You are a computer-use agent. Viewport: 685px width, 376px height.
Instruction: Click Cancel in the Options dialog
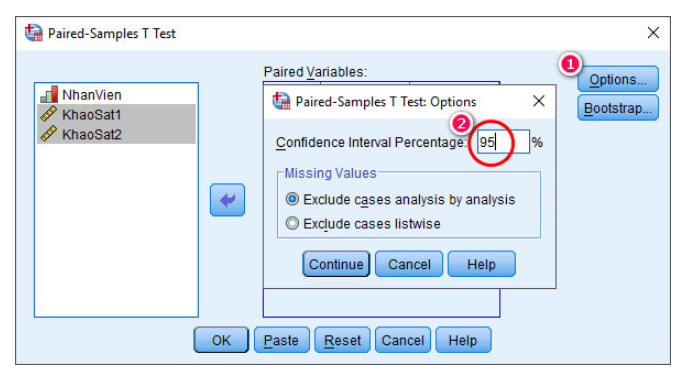pyautogui.click(x=409, y=264)
